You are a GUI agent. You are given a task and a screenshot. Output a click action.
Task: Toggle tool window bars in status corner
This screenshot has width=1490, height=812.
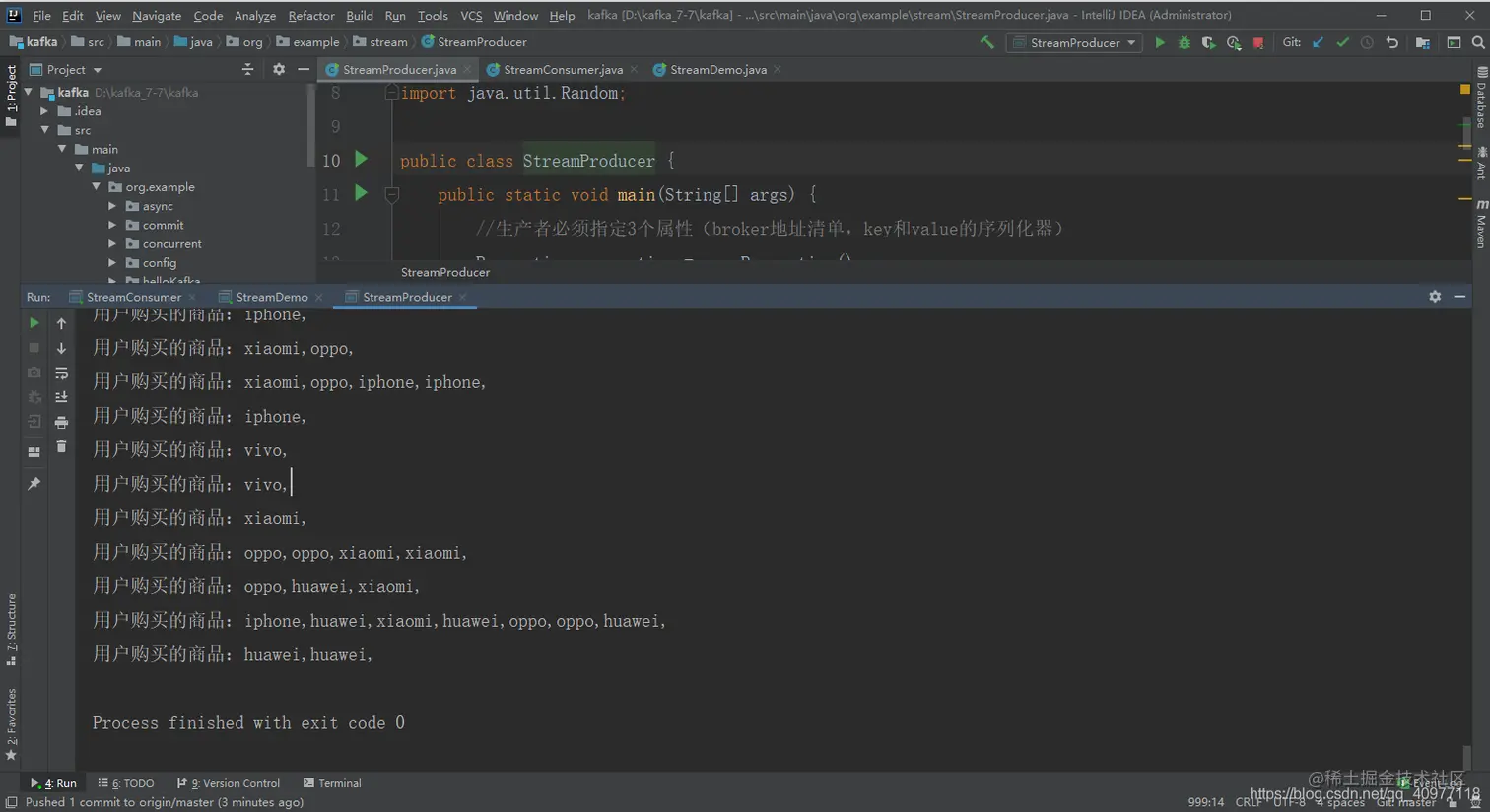tap(11, 802)
